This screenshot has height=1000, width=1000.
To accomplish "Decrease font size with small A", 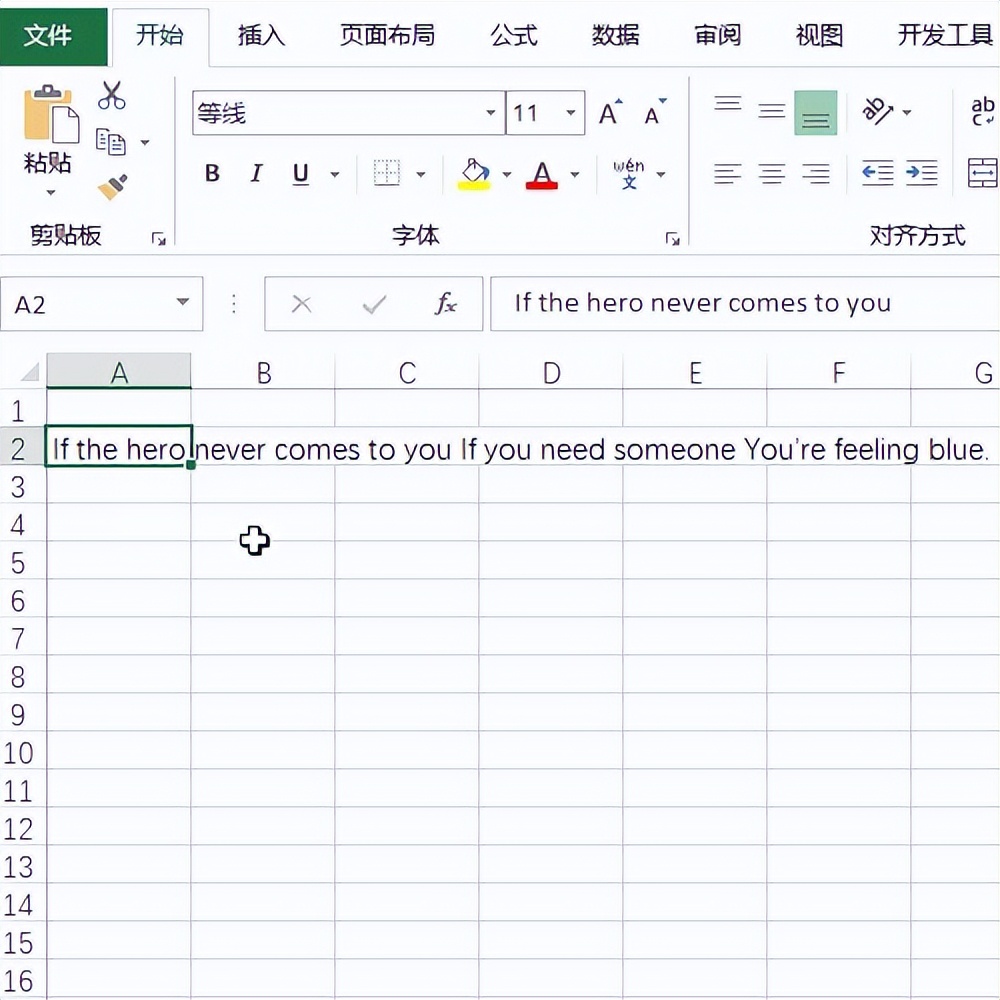I will coord(654,113).
